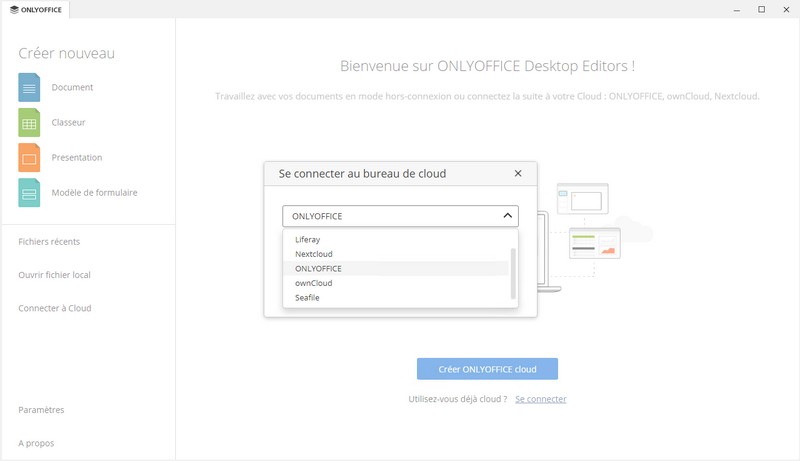Image resolution: width=800 pixels, height=461 pixels.
Task: Open Ouvrir fichier local
Action: [x=54, y=275]
